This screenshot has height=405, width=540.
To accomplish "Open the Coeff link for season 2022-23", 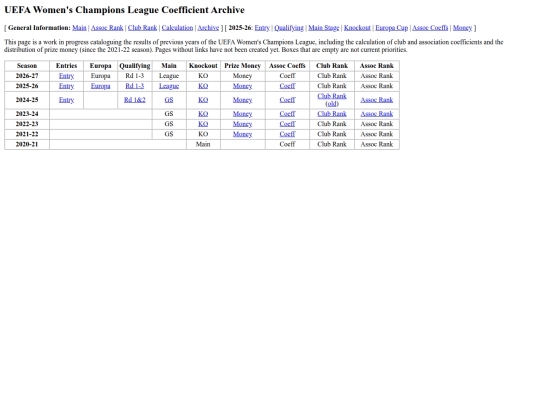I will [x=287, y=124].
